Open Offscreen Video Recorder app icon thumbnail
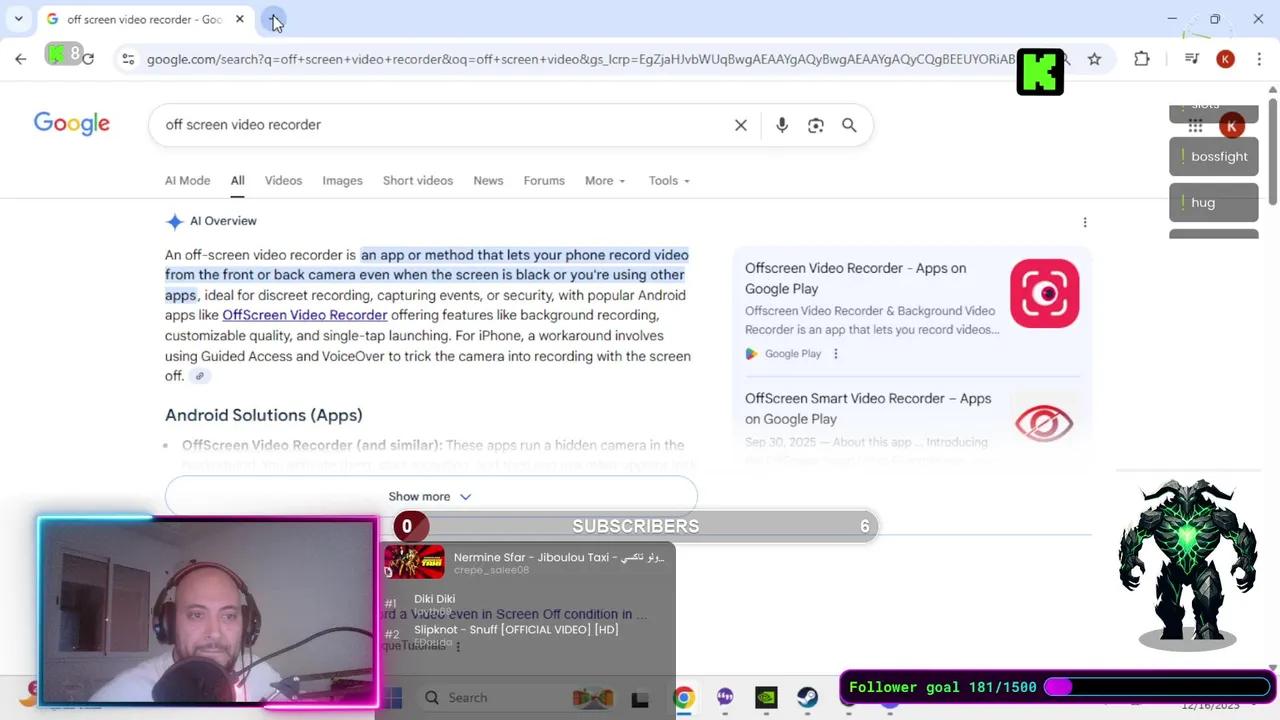 click(x=1044, y=293)
